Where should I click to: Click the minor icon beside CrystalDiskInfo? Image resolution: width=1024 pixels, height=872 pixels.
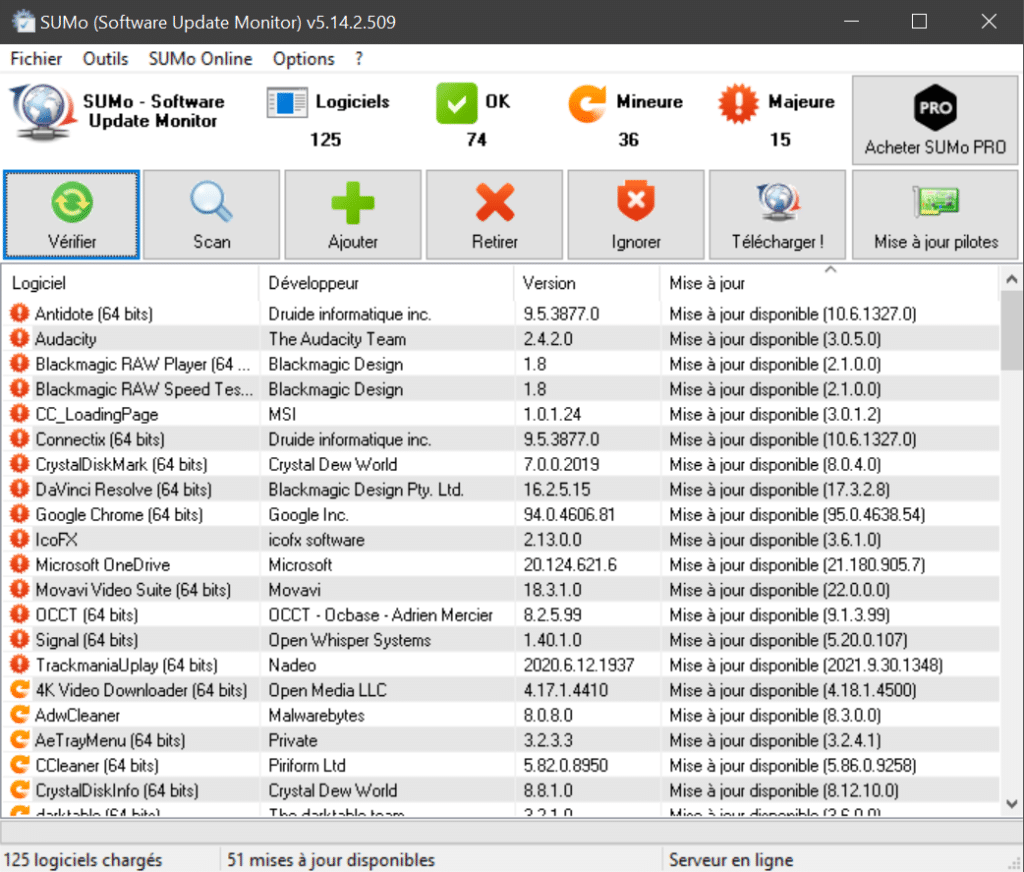(x=20, y=790)
